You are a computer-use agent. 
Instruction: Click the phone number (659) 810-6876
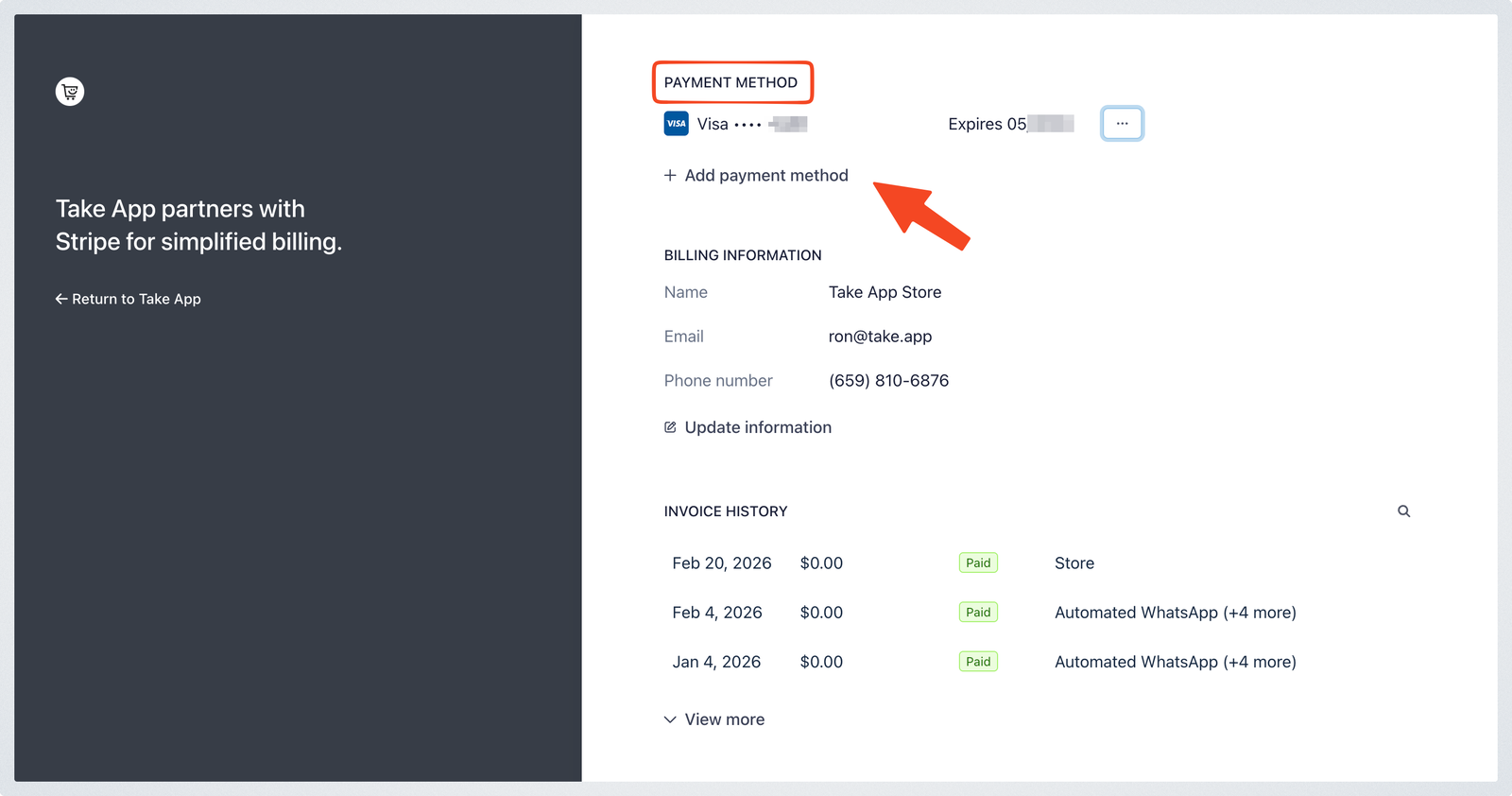pos(888,381)
